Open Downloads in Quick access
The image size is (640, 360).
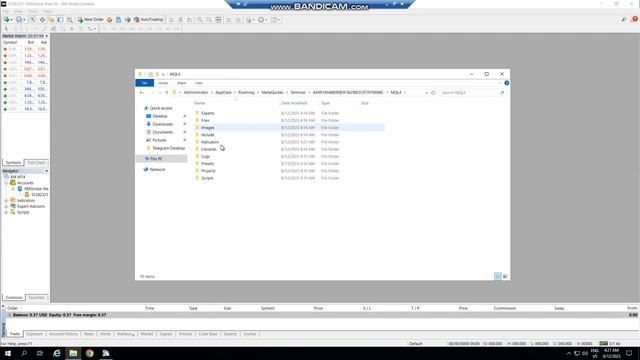pyautogui.click(x=162, y=124)
